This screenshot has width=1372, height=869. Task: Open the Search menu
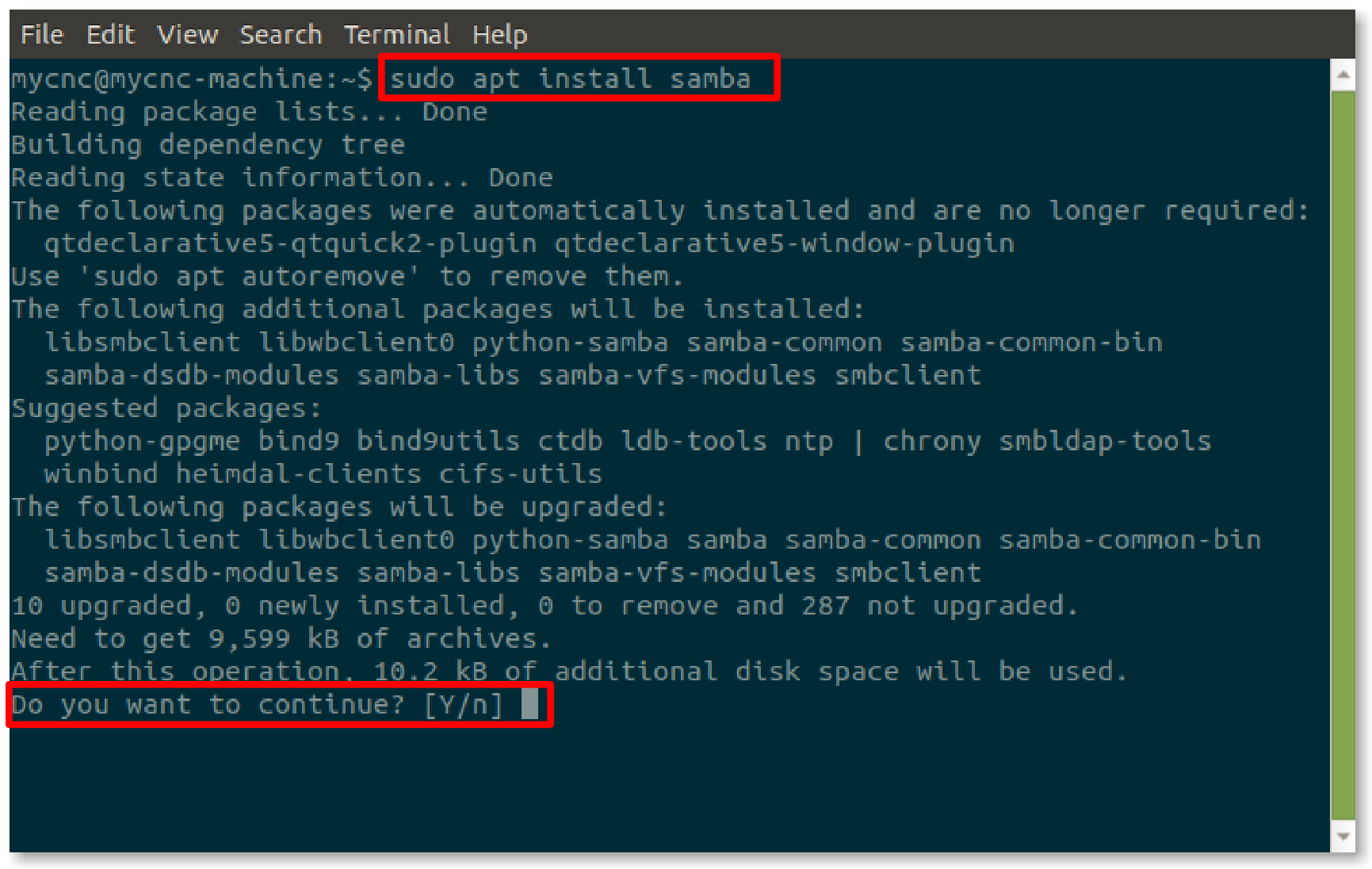coord(281,35)
